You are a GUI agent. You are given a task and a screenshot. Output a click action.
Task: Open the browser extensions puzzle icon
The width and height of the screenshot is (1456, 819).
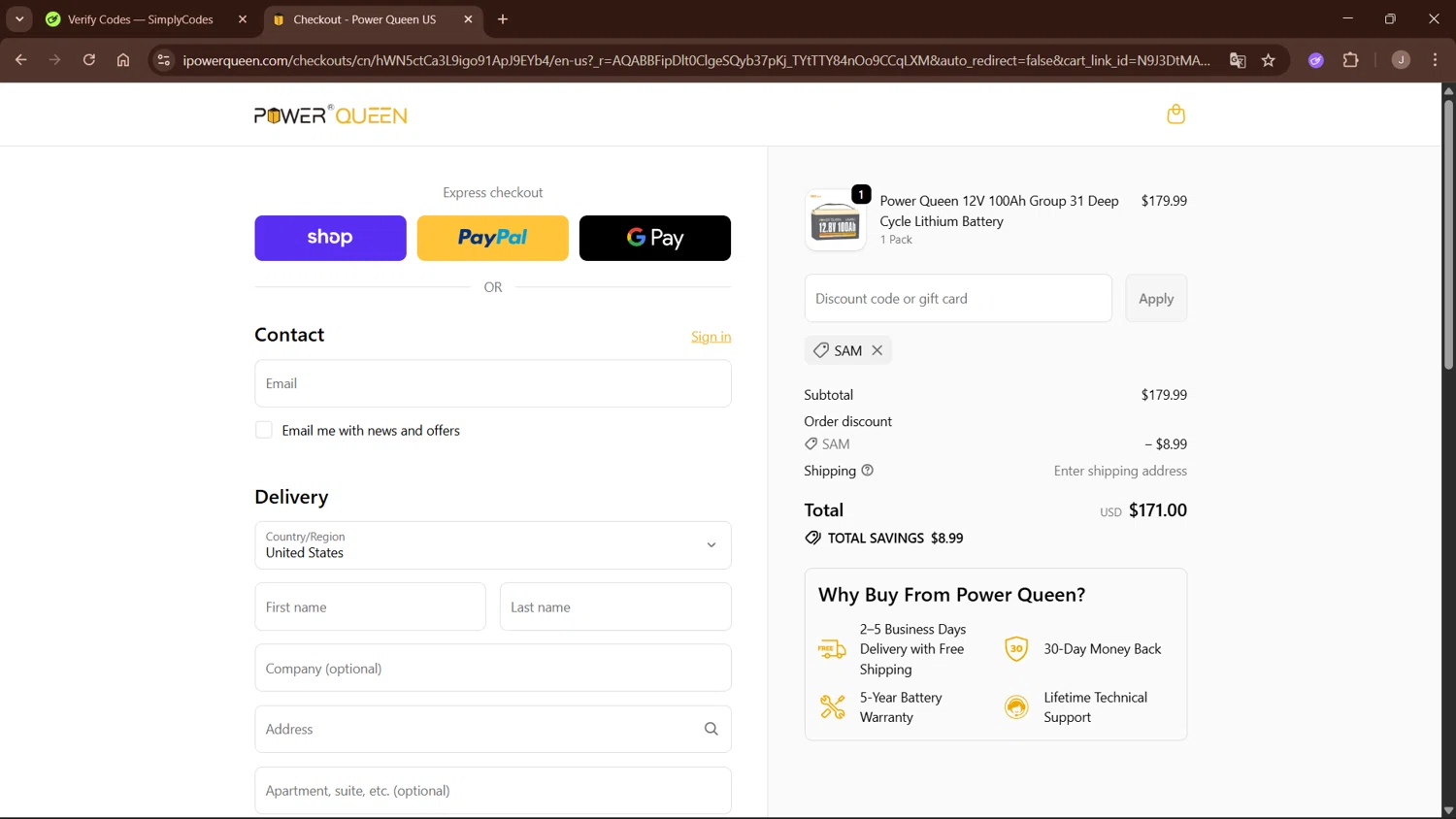tap(1350, 60)
